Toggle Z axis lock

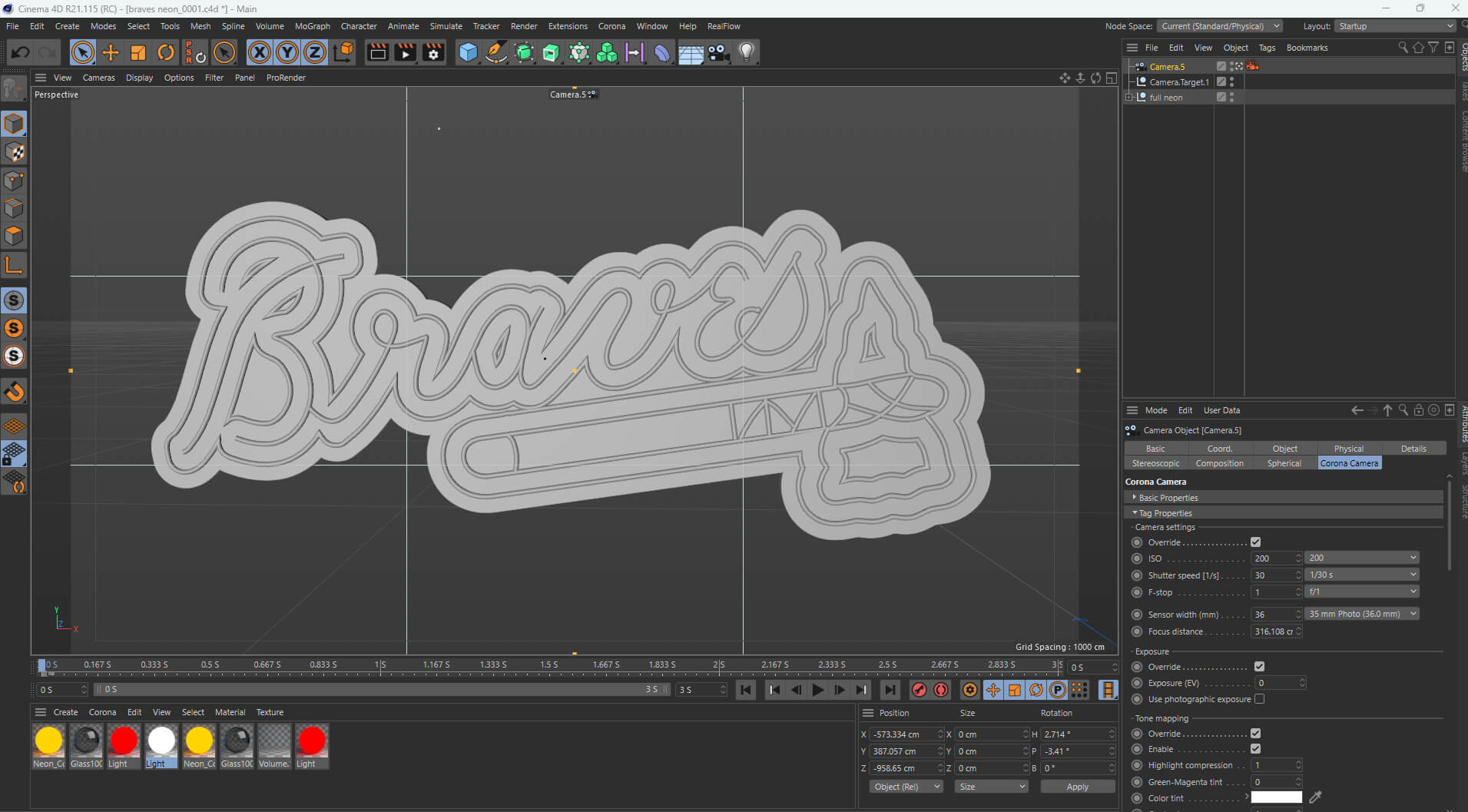pyautogui.click(x=315, y=52)
